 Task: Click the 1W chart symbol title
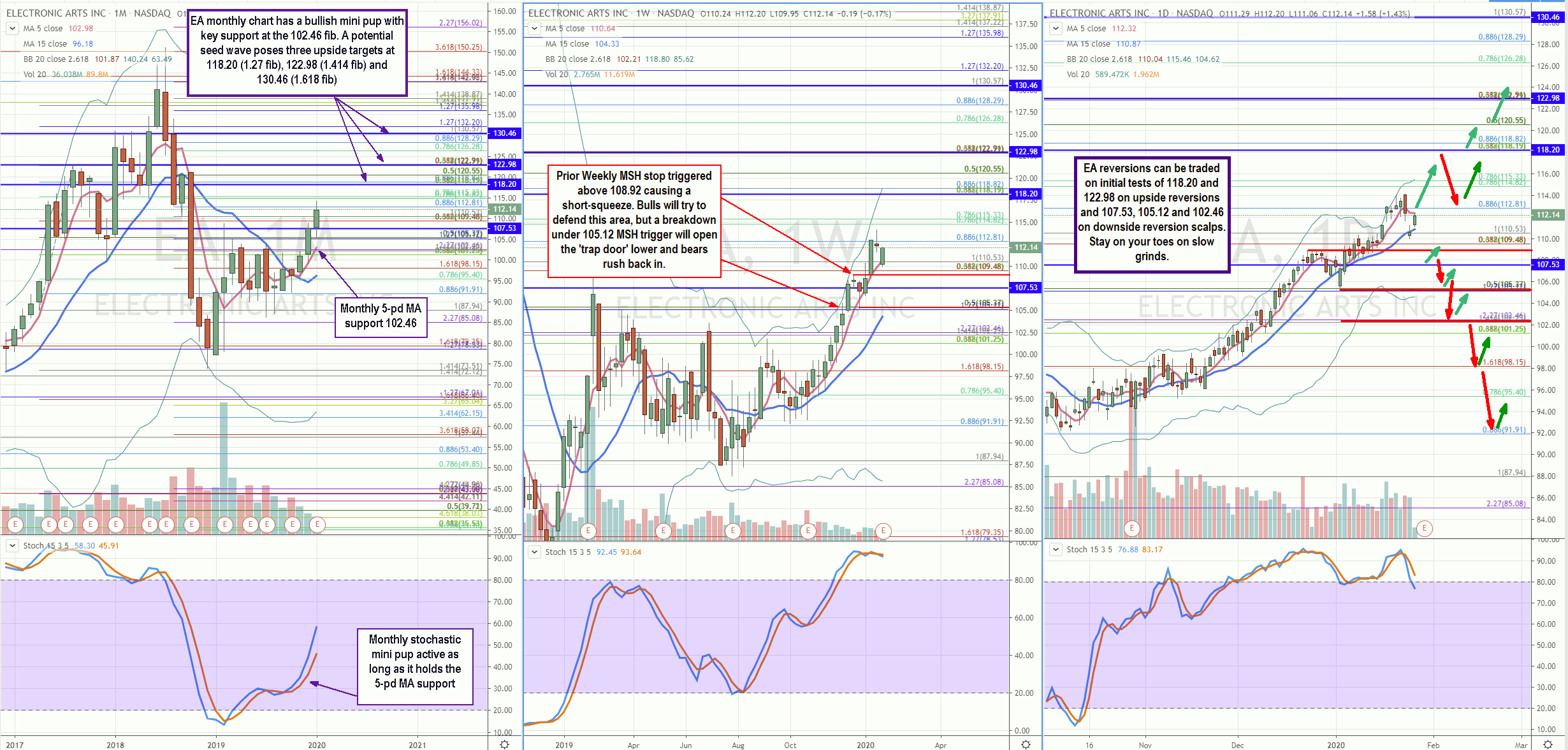point(611,13)
